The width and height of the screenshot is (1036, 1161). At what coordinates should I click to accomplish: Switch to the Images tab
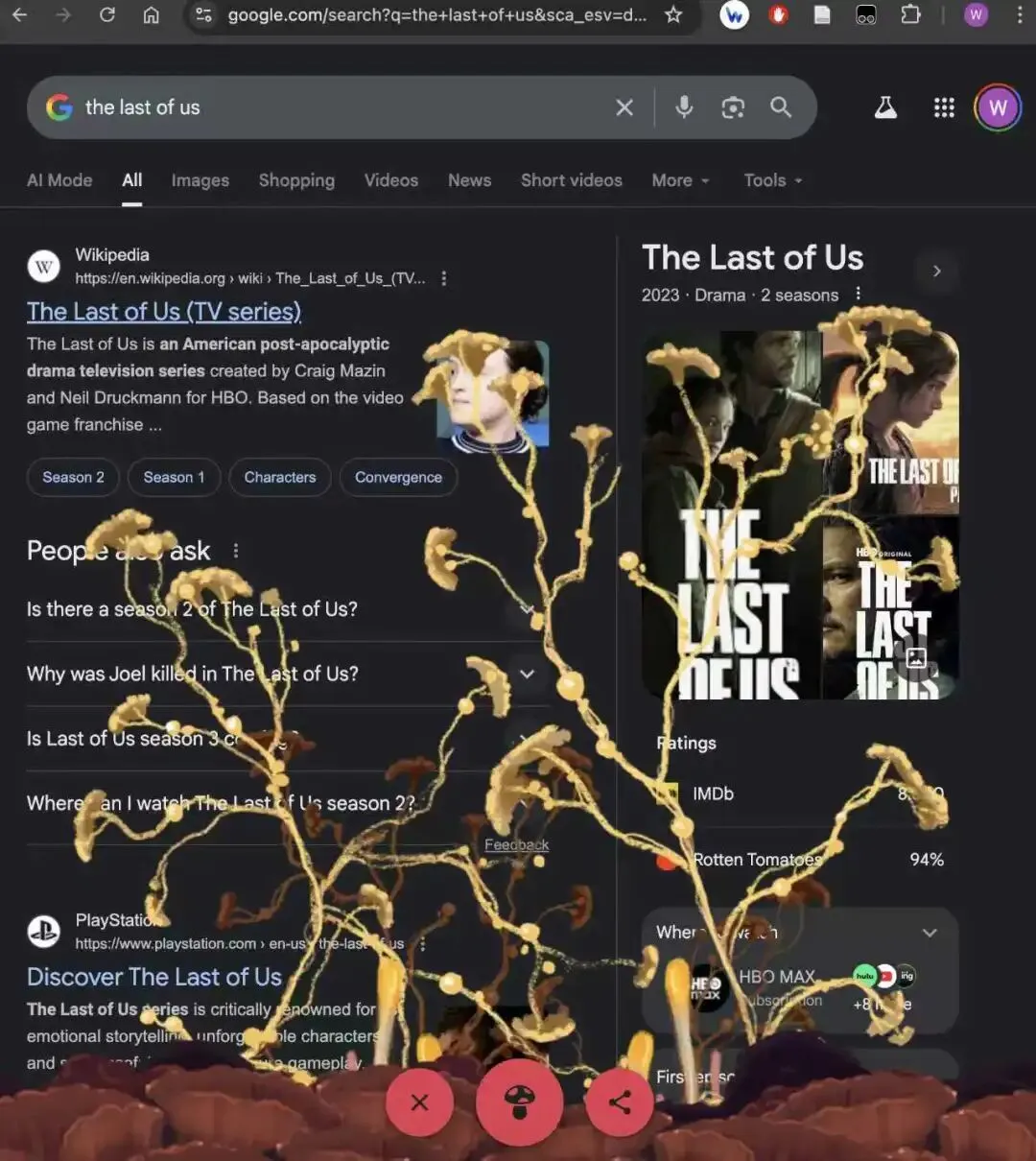200,180
